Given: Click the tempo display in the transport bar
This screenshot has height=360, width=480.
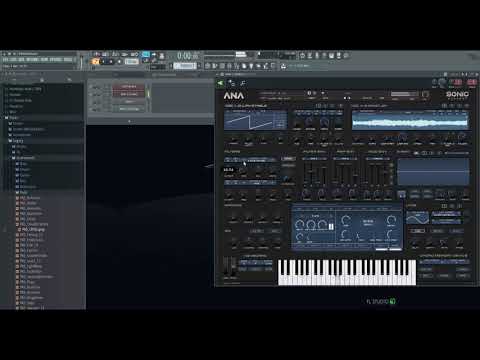Looking at the screenshot, I should pos(132,62).
